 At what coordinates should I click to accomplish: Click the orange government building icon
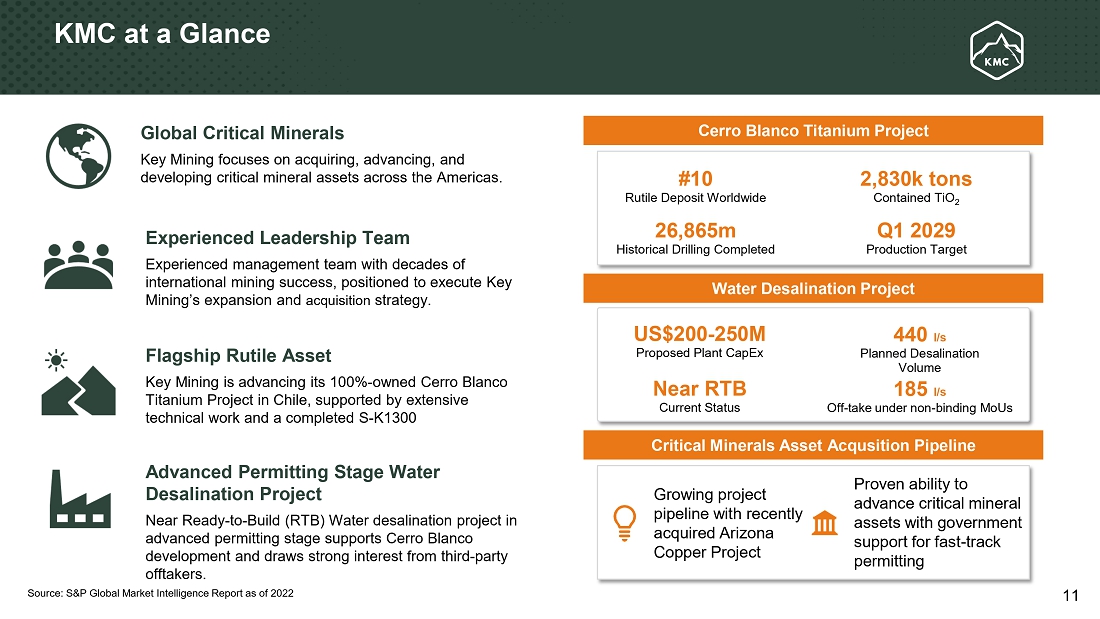825,522
